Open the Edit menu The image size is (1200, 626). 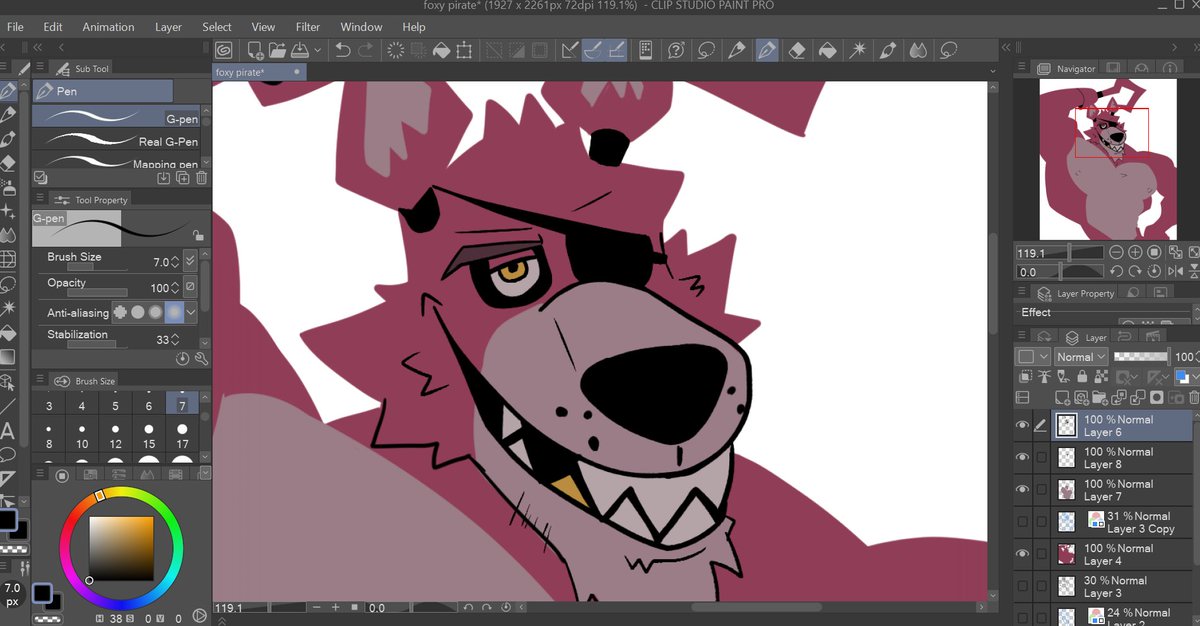(x=53, y=27)
